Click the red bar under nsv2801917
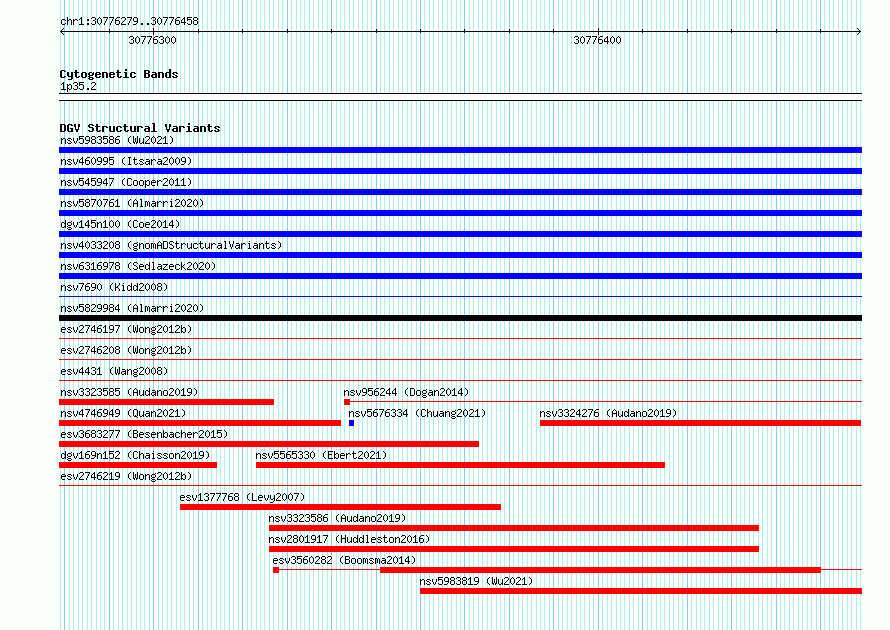The image size is (890, 630). [514, 549]
